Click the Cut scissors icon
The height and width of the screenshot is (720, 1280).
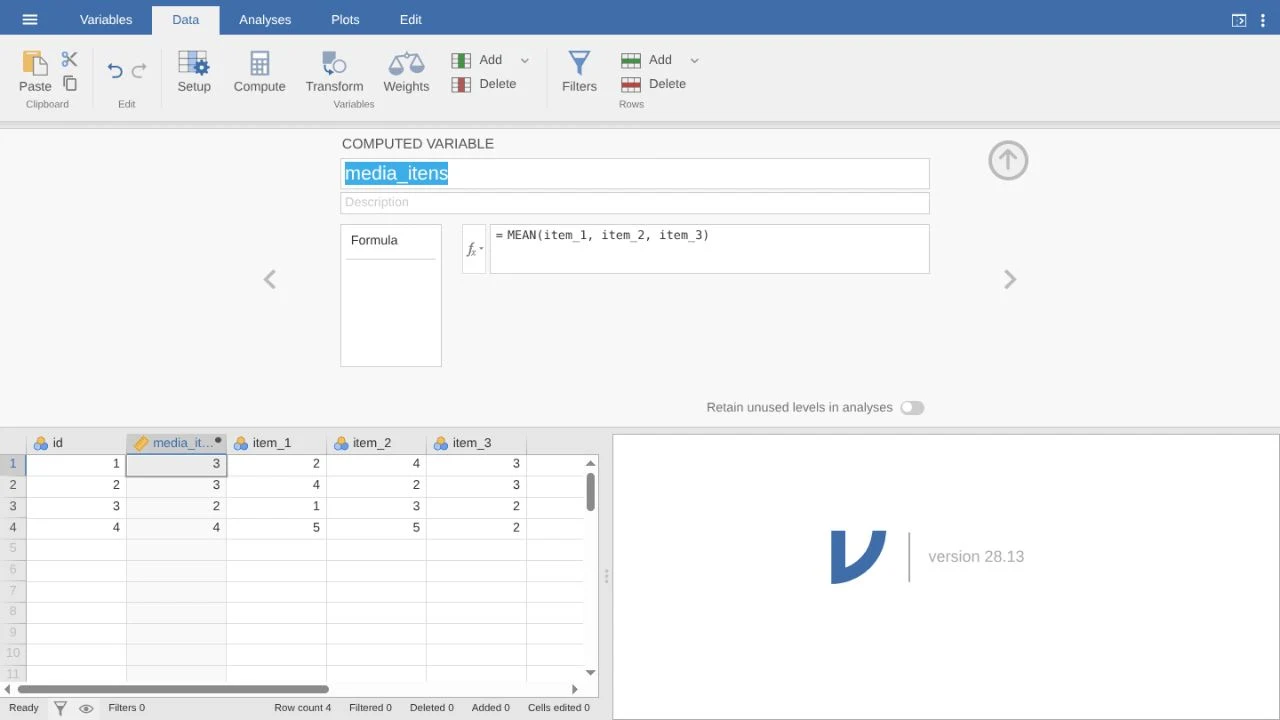click(69, 60)
